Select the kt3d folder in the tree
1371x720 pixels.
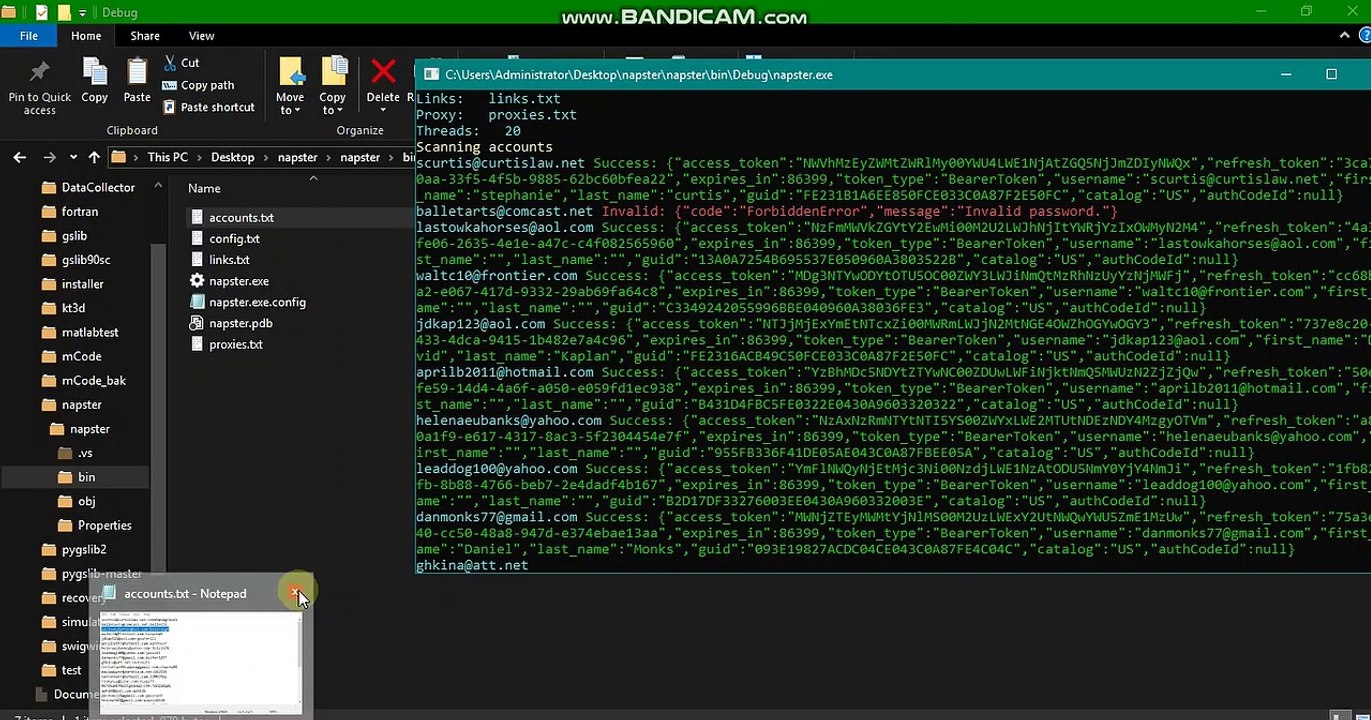click(73, 308)
